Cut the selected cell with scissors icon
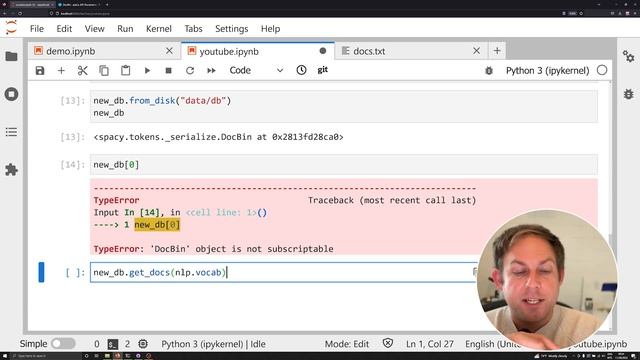Image resolution: width=640 pixels, height=360 pixels. click(82, 71)
